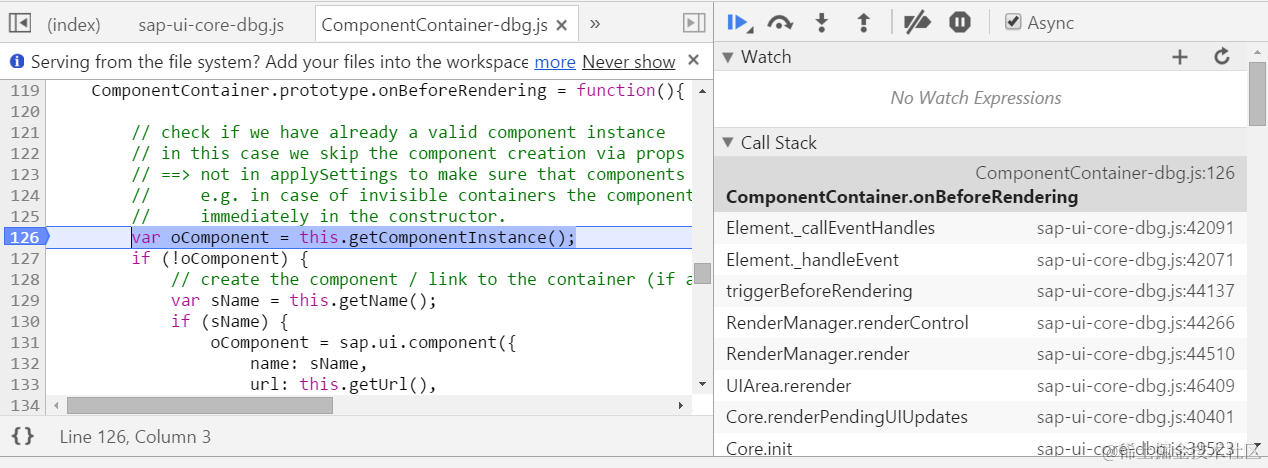Switch to the (index) file tab

pos(73,24)
